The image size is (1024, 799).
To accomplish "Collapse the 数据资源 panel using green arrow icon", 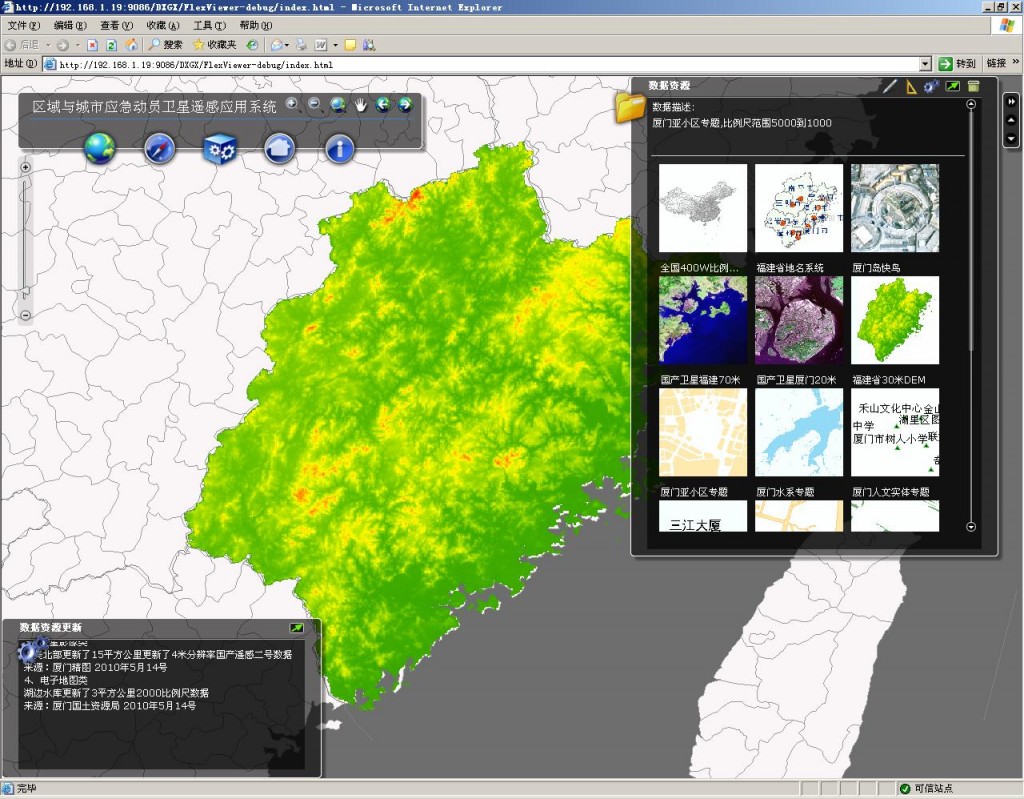I will pos(952,86).
